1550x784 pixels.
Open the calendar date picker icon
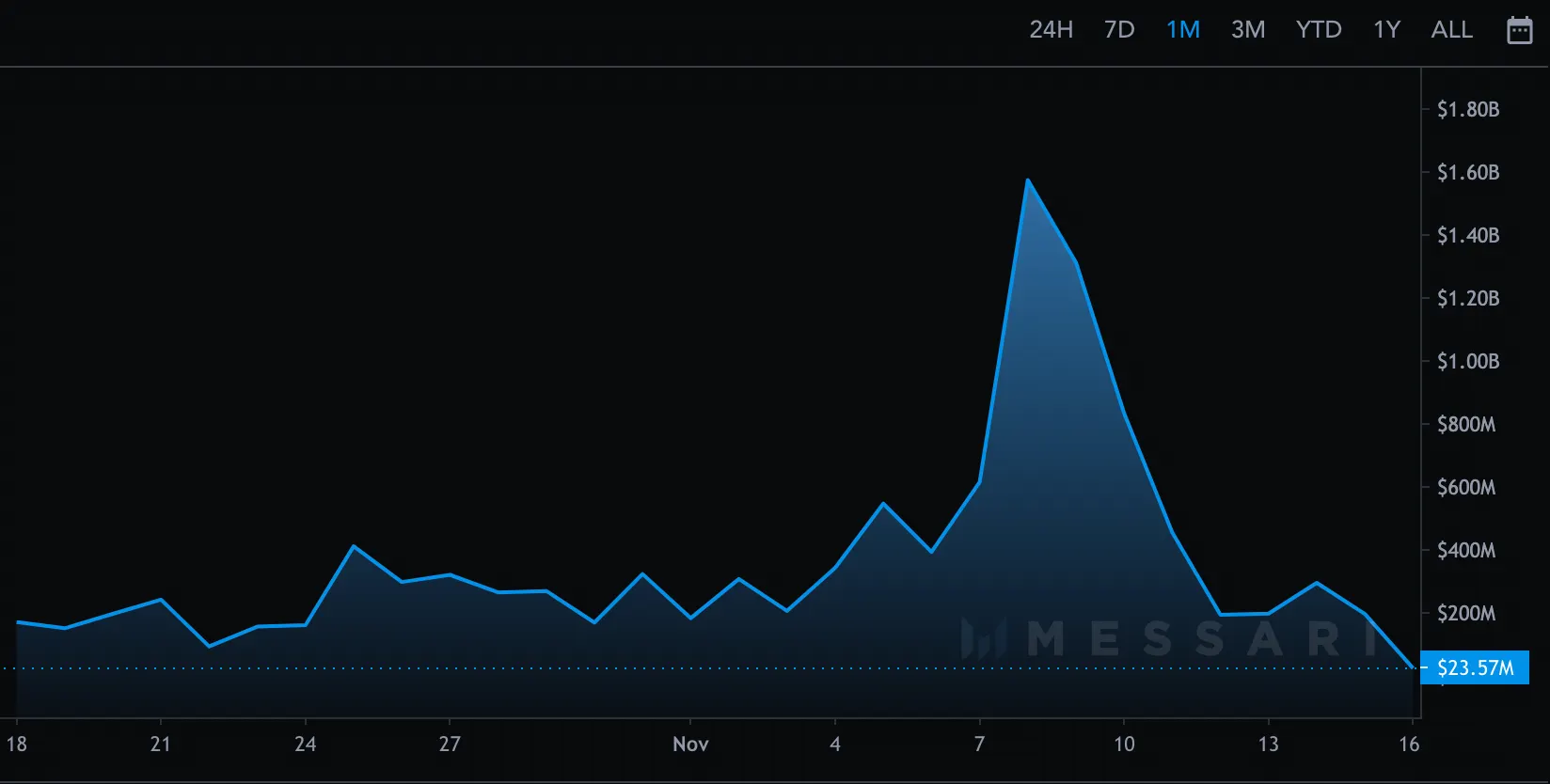pyautogui.click(x=1519, y=30)
